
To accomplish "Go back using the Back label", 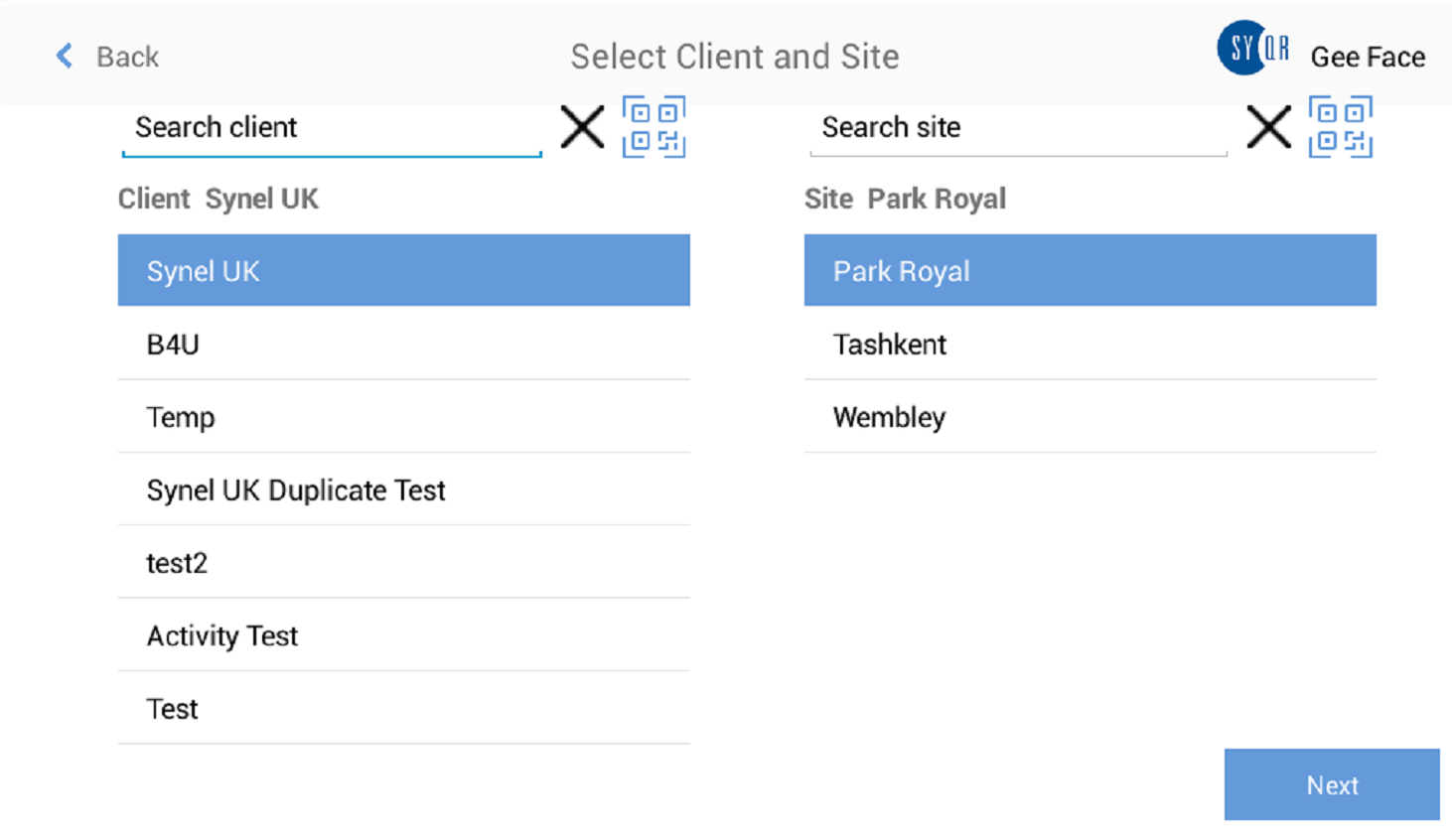I will coord(127,57).
